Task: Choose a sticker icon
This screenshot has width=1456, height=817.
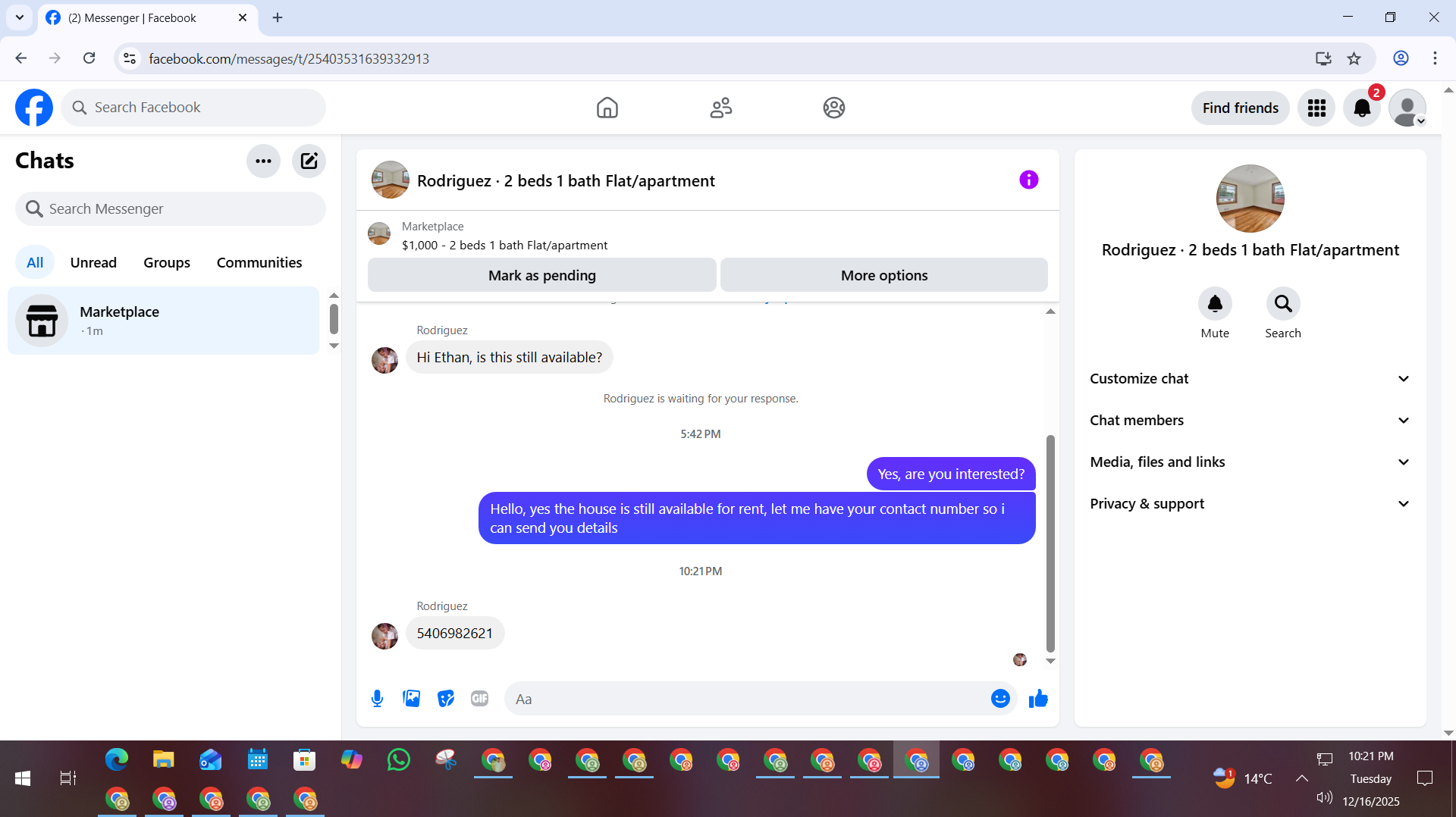Action: [x=446, y=699]
